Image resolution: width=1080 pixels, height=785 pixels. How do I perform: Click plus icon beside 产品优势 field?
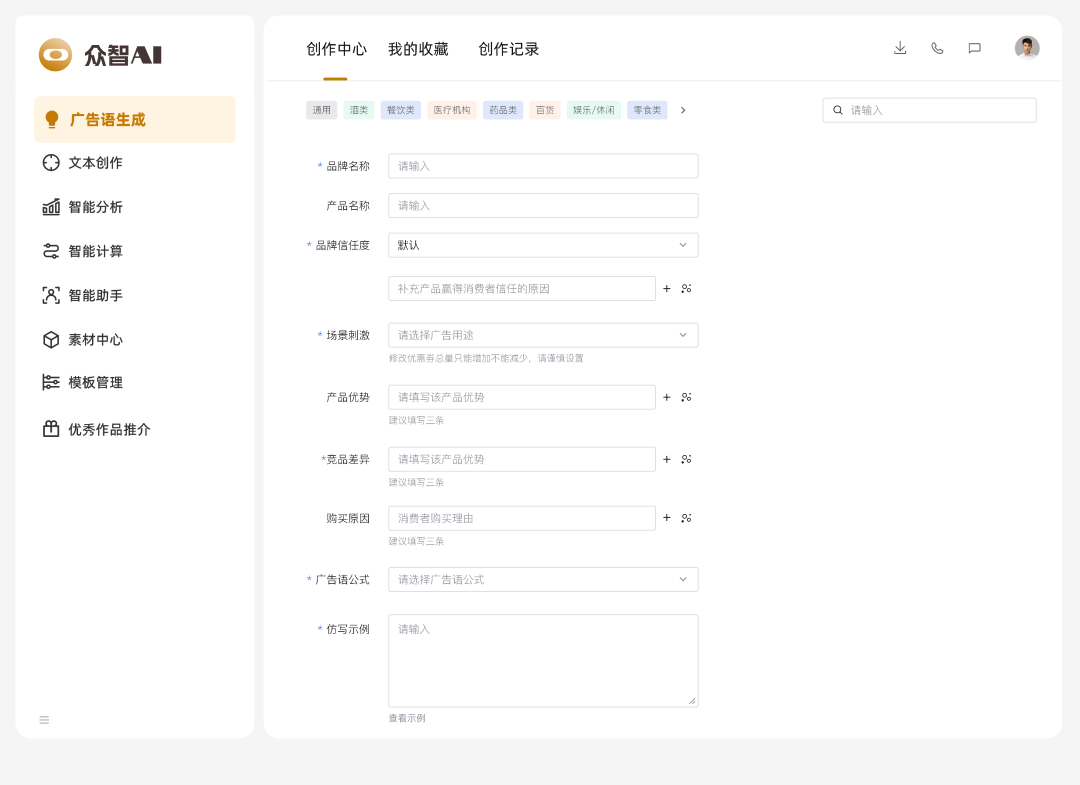point(667,397)
